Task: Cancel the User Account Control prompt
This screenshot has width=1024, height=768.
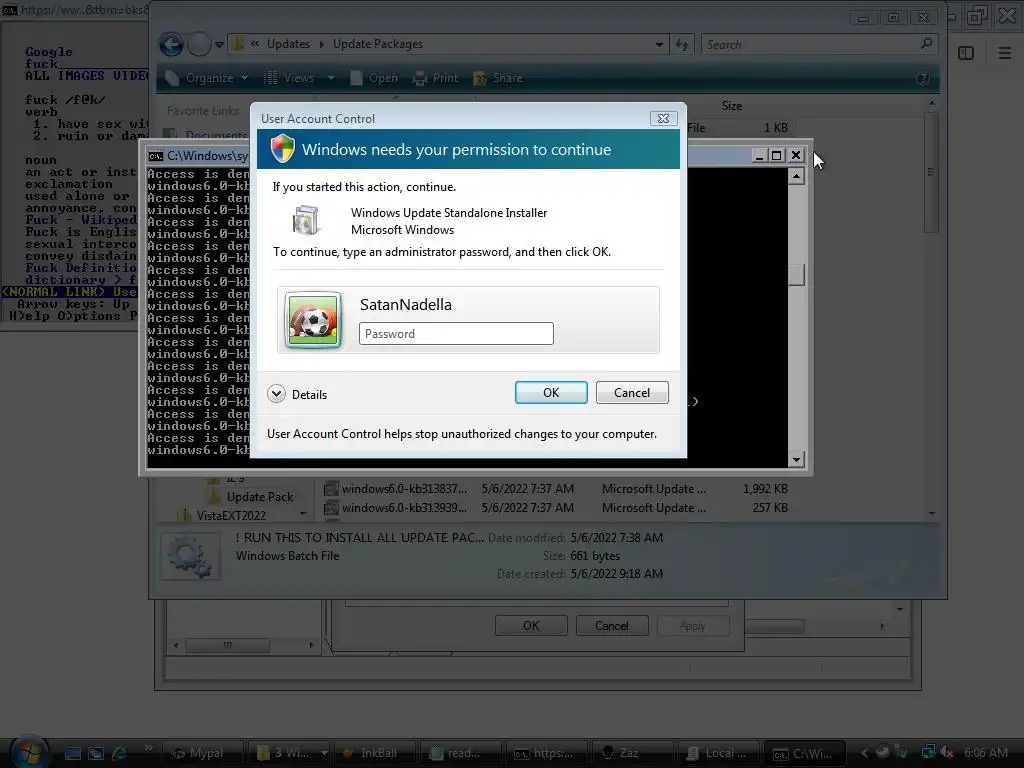Action: (632, 392)
